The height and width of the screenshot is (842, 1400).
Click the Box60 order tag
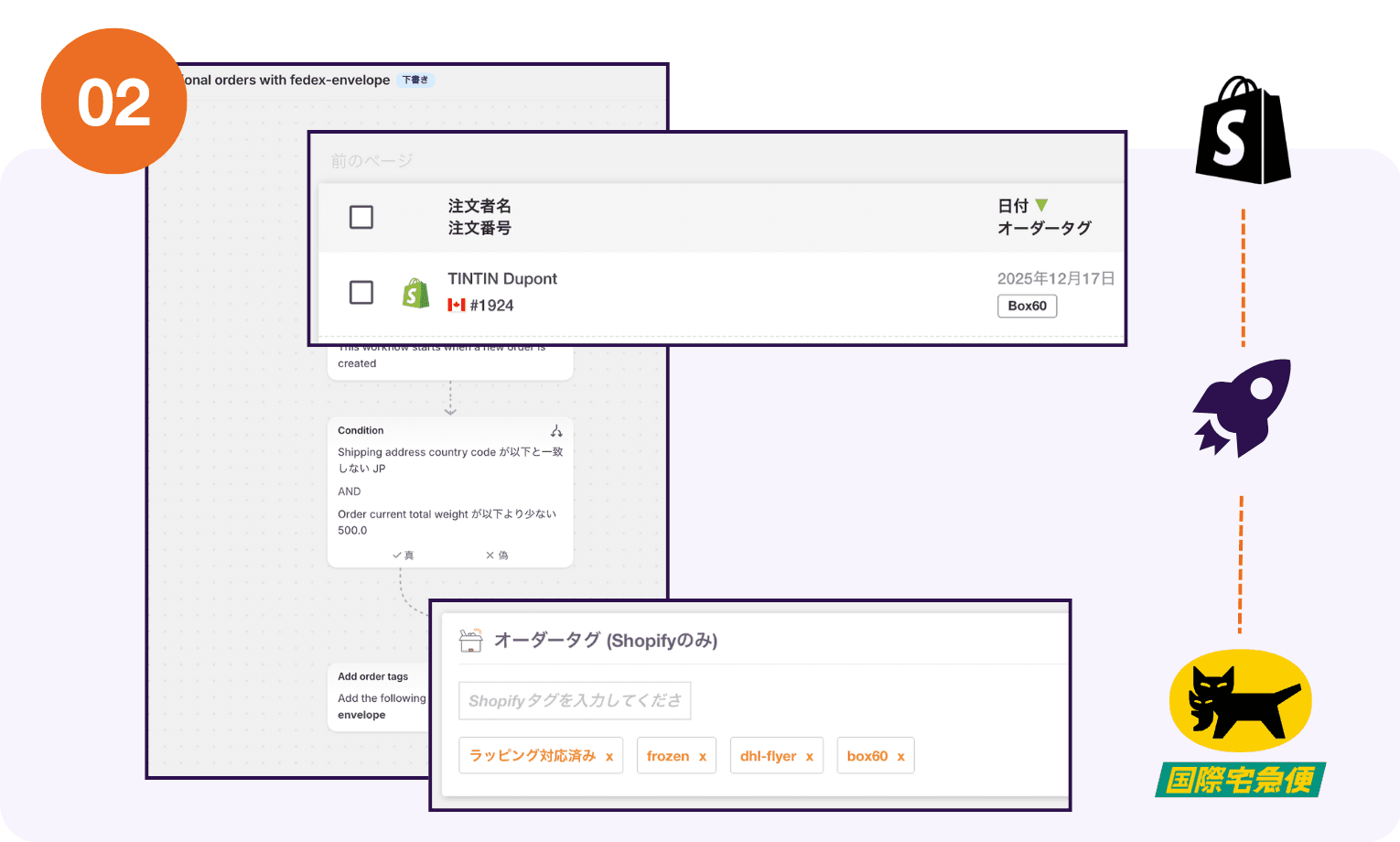[1027, 306]
